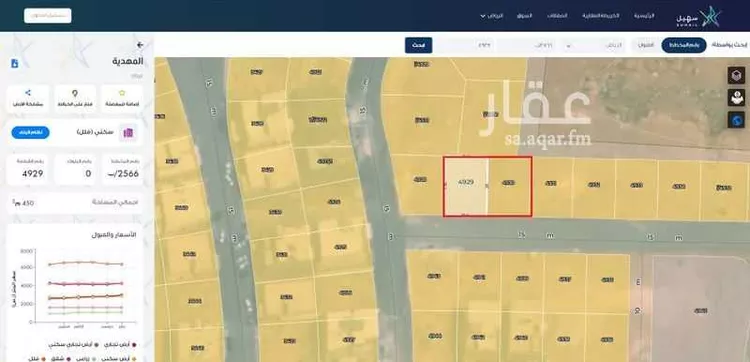750x362 pixels.
Task: Click the Suhail logo in the header
Action: pos(699,17)
